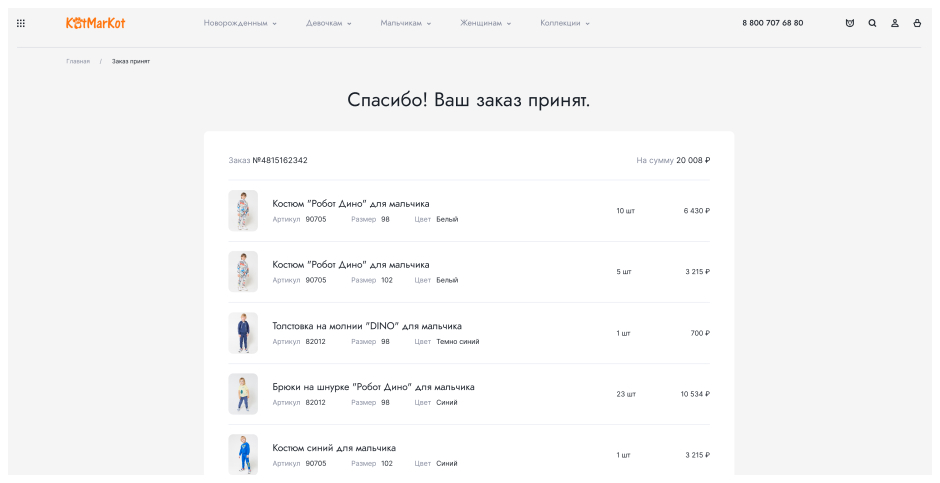
Task: Open Толстовка на молнии "DINO" product title
Action: coord(367,326)
